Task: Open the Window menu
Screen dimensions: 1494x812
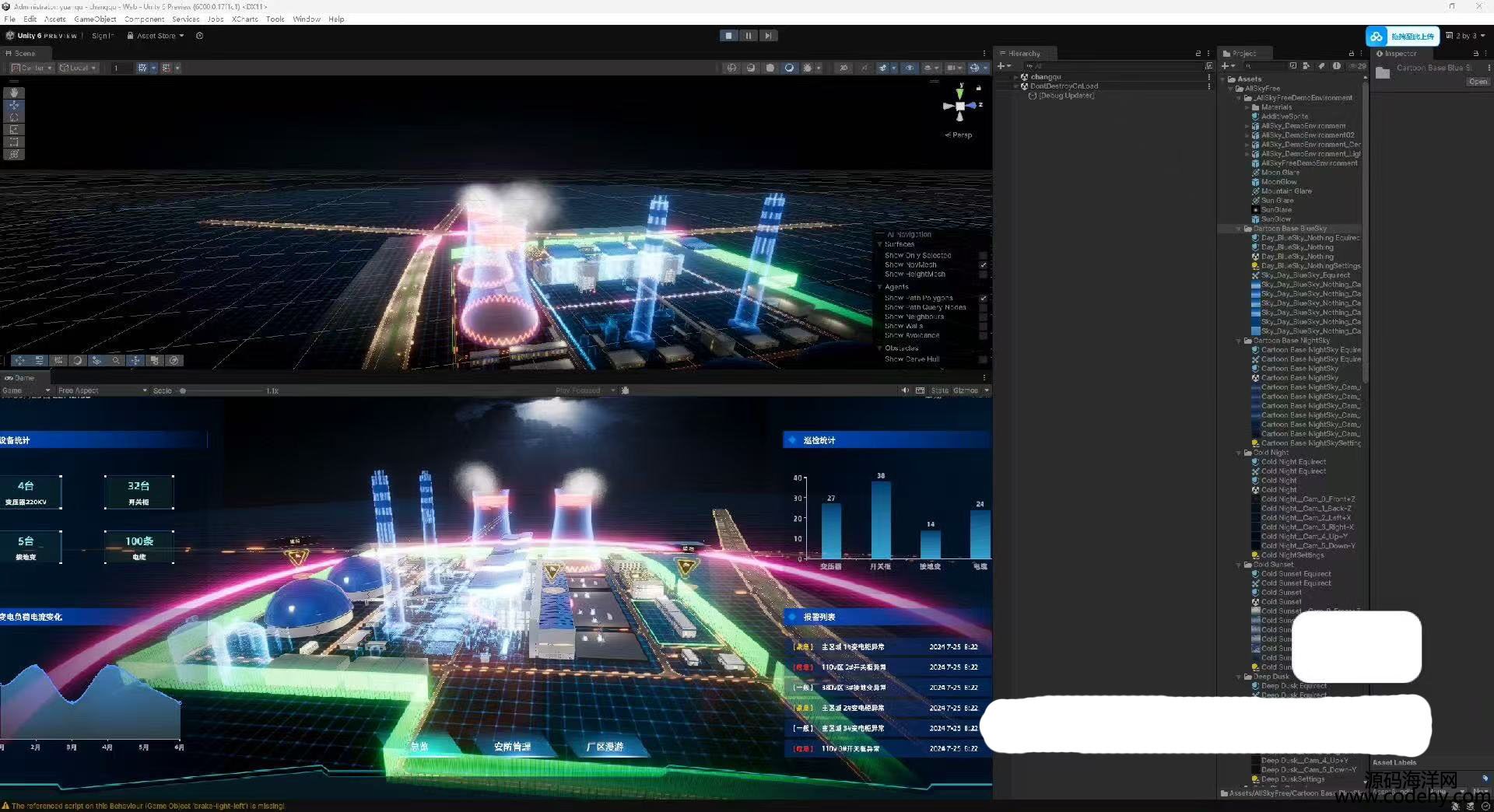Action: click(307, 19)
